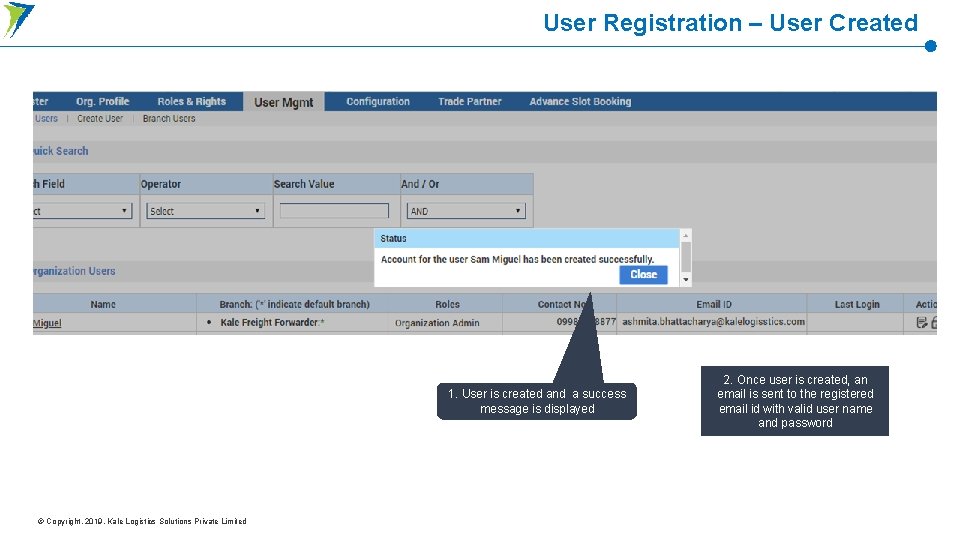Open the Org. Profile tab
Viewport: 960px width, 540px height.
(102, 102)
